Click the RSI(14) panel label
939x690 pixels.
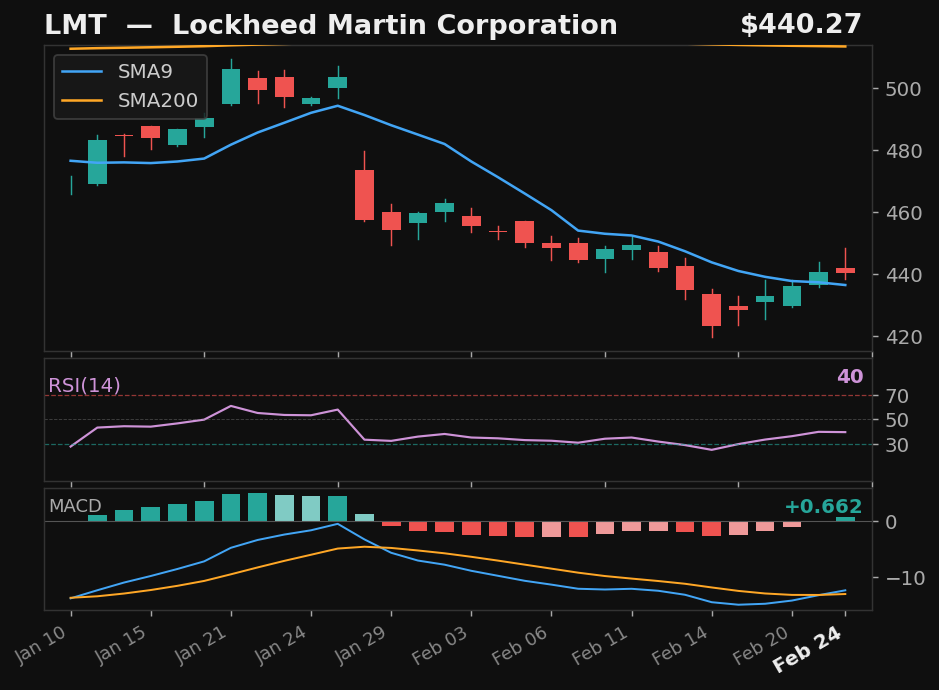[x=84, y=386]
